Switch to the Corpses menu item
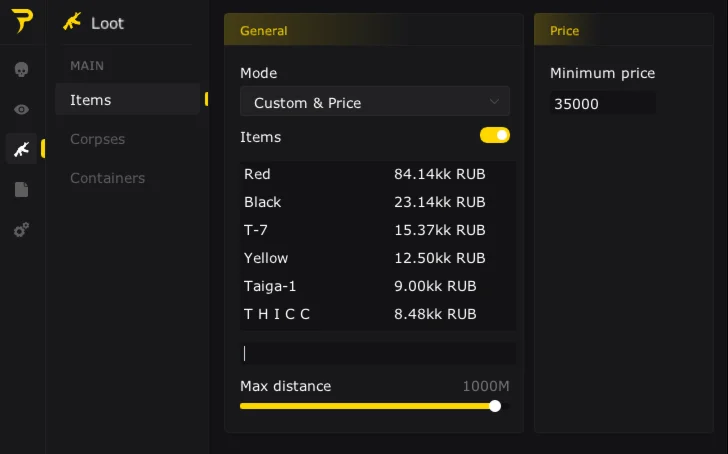This screenshot has width=728, height=454. coord(97,139)
